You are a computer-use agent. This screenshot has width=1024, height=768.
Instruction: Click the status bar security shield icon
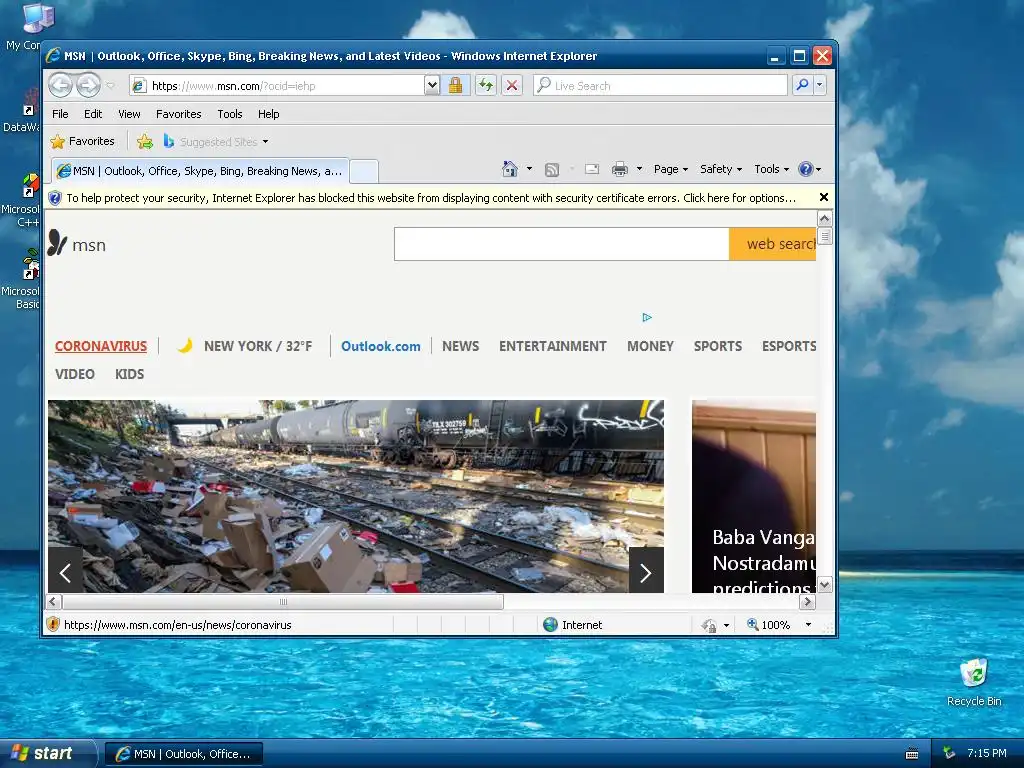(x=54, y=624)
